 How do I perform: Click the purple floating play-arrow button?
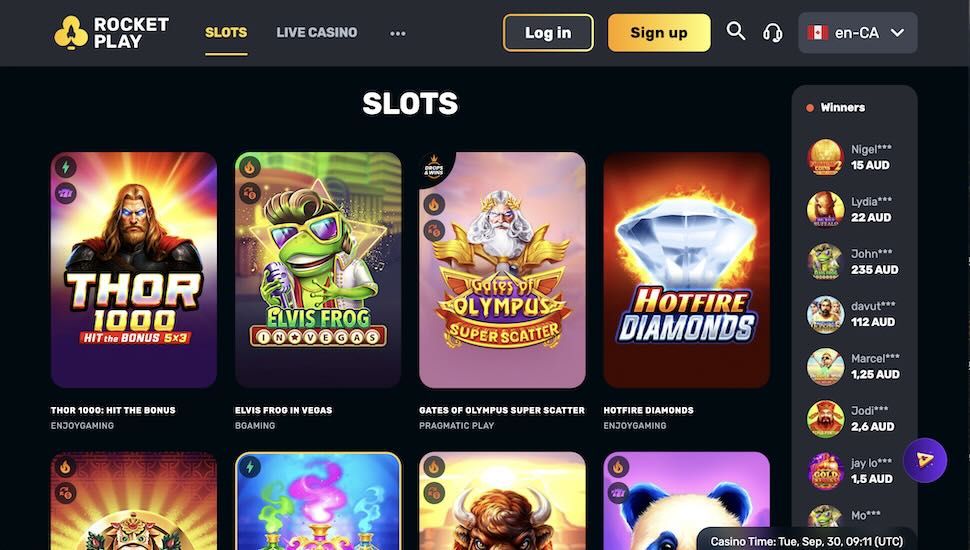click(925, 460)
